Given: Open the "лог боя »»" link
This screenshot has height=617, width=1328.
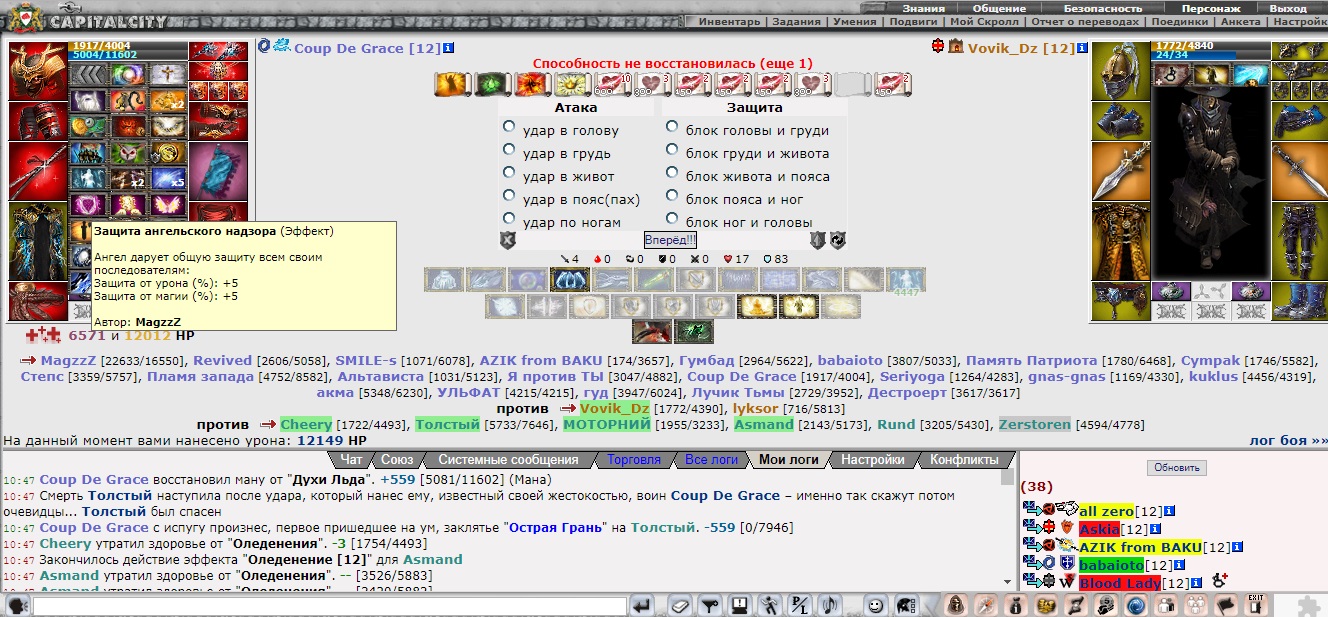Looking at the screenshot, I should 1287,440.
